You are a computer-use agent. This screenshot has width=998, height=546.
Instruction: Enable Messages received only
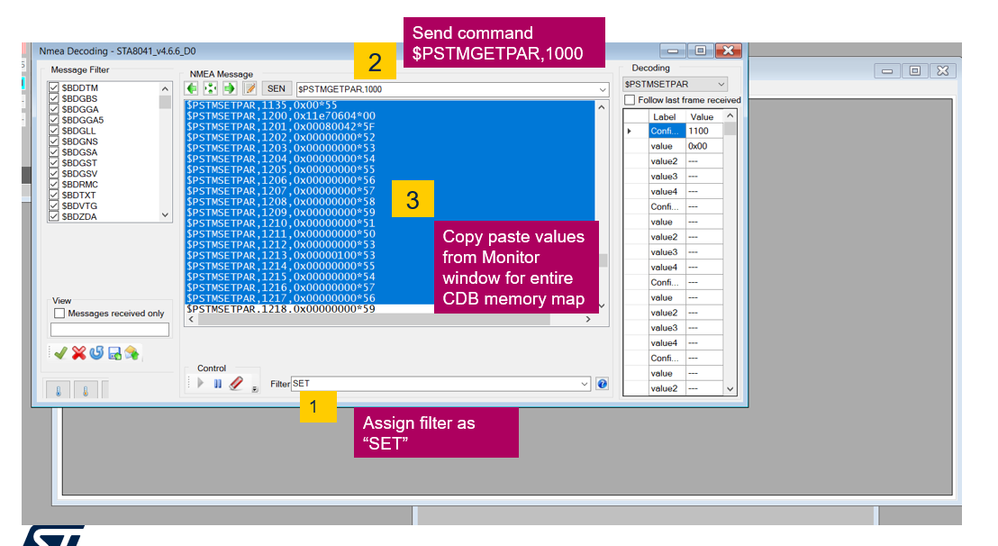click(60, 313)
